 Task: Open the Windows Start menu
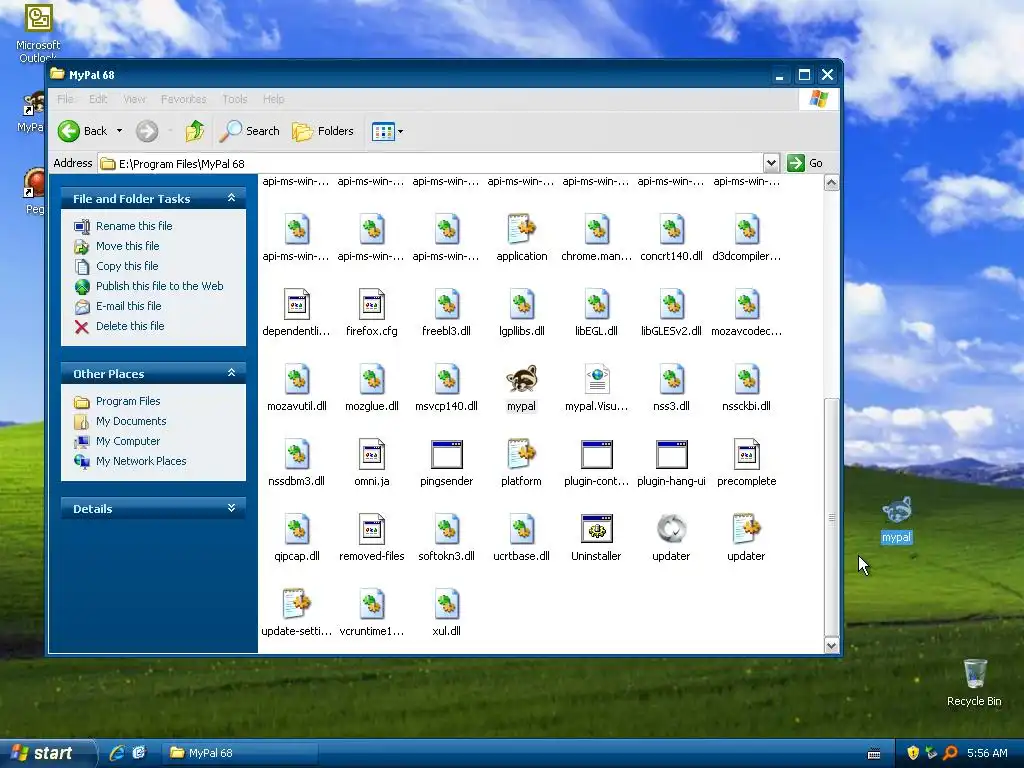pyautogui.click(x=47, y=753)
